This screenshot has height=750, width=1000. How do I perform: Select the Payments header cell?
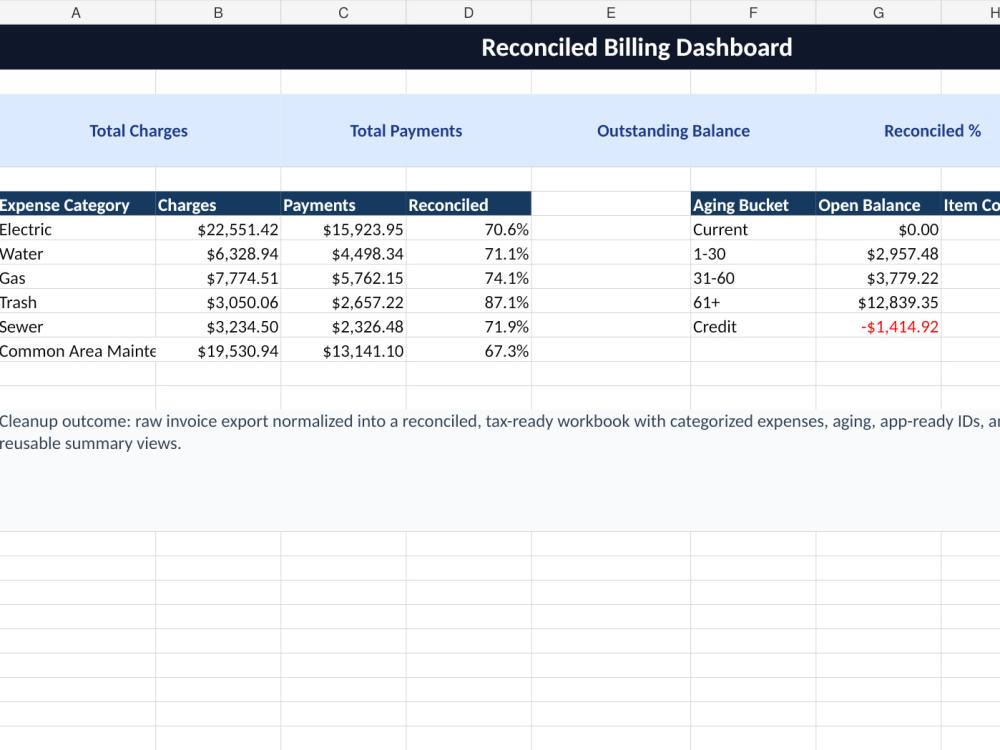coord(343,204)
